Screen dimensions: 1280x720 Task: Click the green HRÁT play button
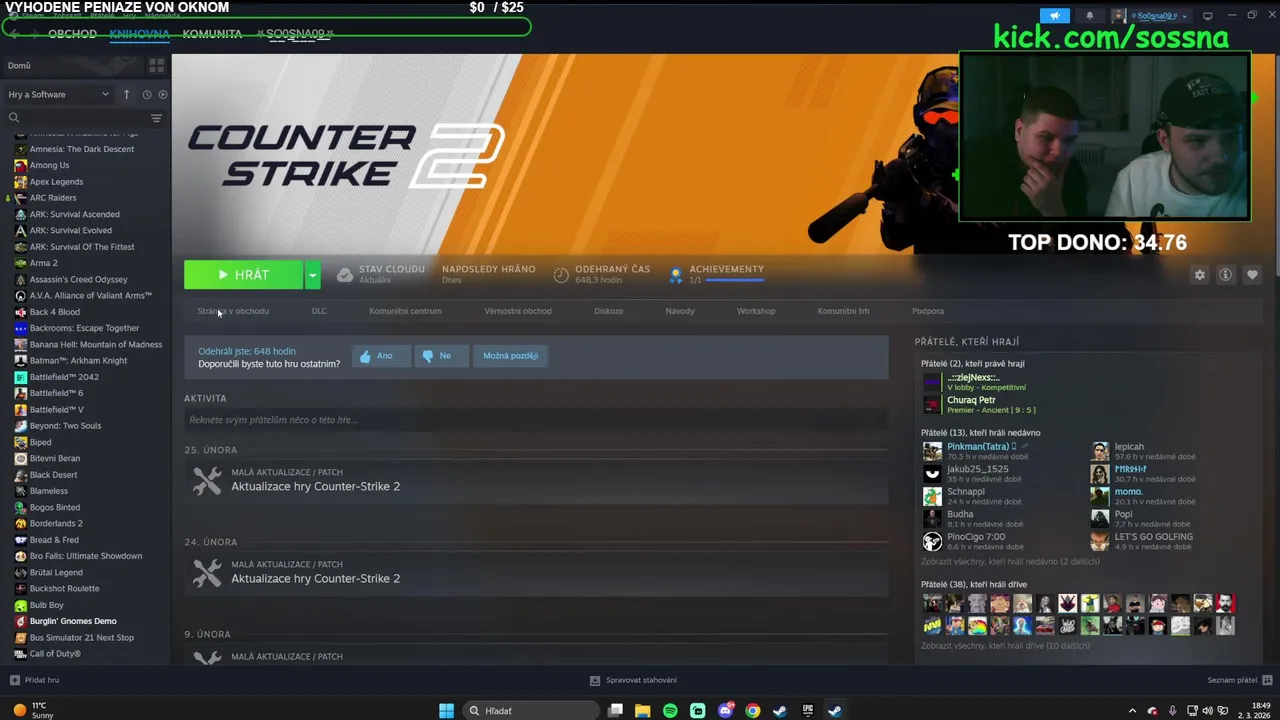point(243,275)
